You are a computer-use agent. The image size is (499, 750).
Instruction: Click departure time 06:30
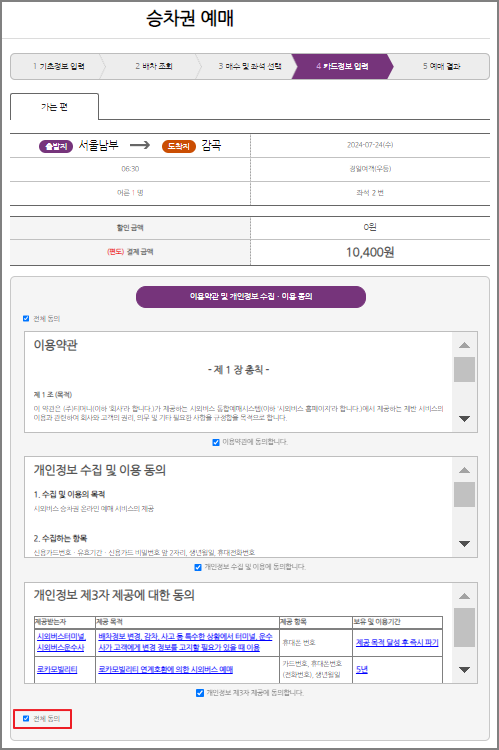click(130, 169)
